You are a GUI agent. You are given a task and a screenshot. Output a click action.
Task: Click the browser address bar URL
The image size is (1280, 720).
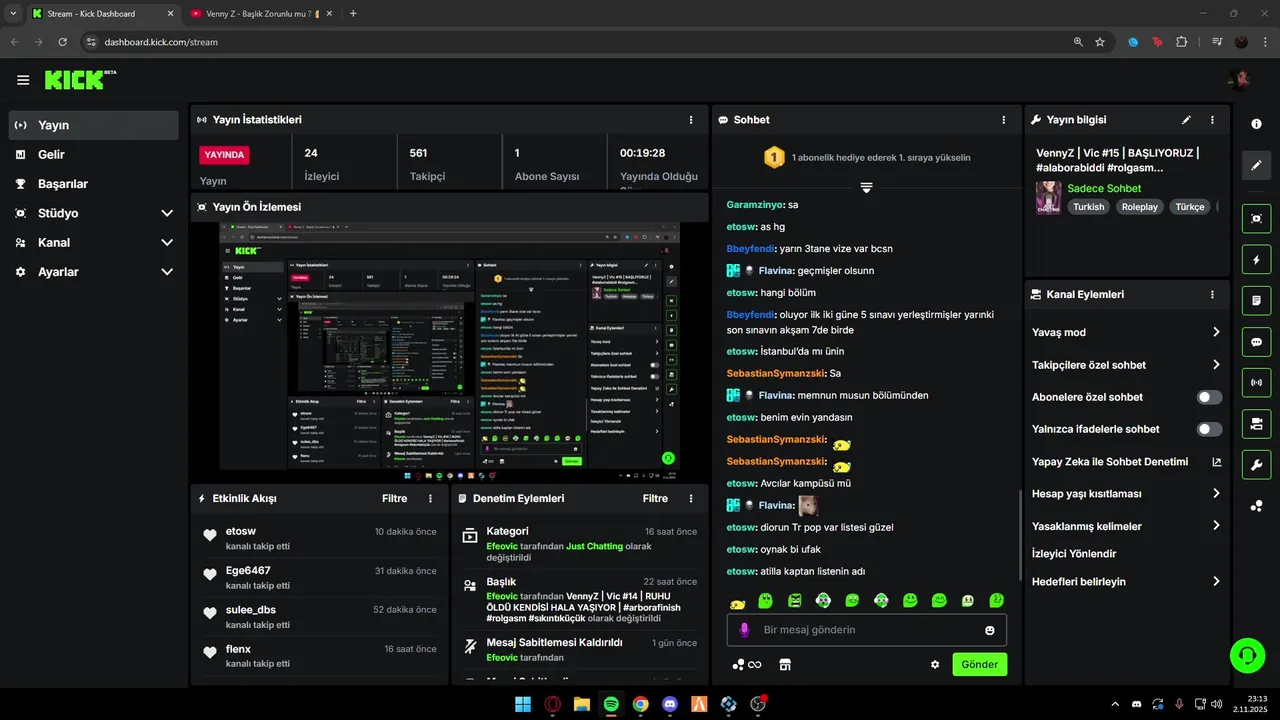pos(161,42)
